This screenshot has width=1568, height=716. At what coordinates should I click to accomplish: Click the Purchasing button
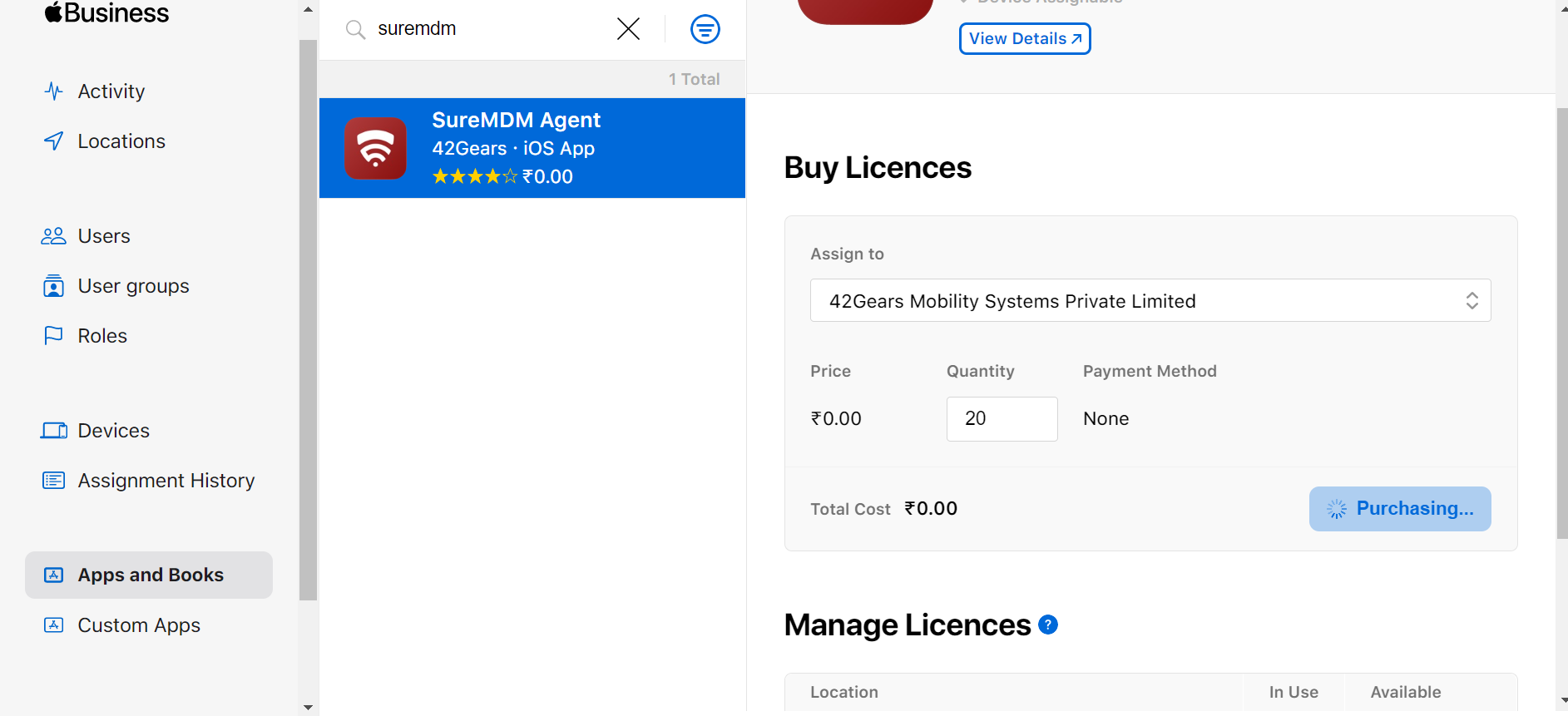(x=1399, y=509)
